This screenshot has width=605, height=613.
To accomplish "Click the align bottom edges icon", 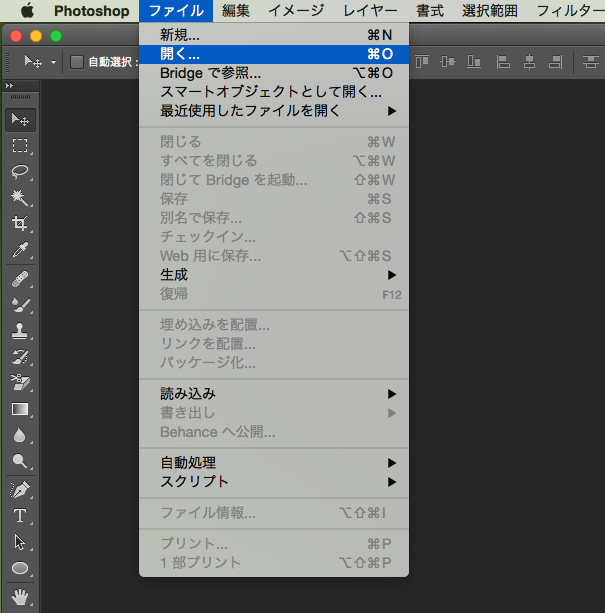I will [x=474, y=62].
